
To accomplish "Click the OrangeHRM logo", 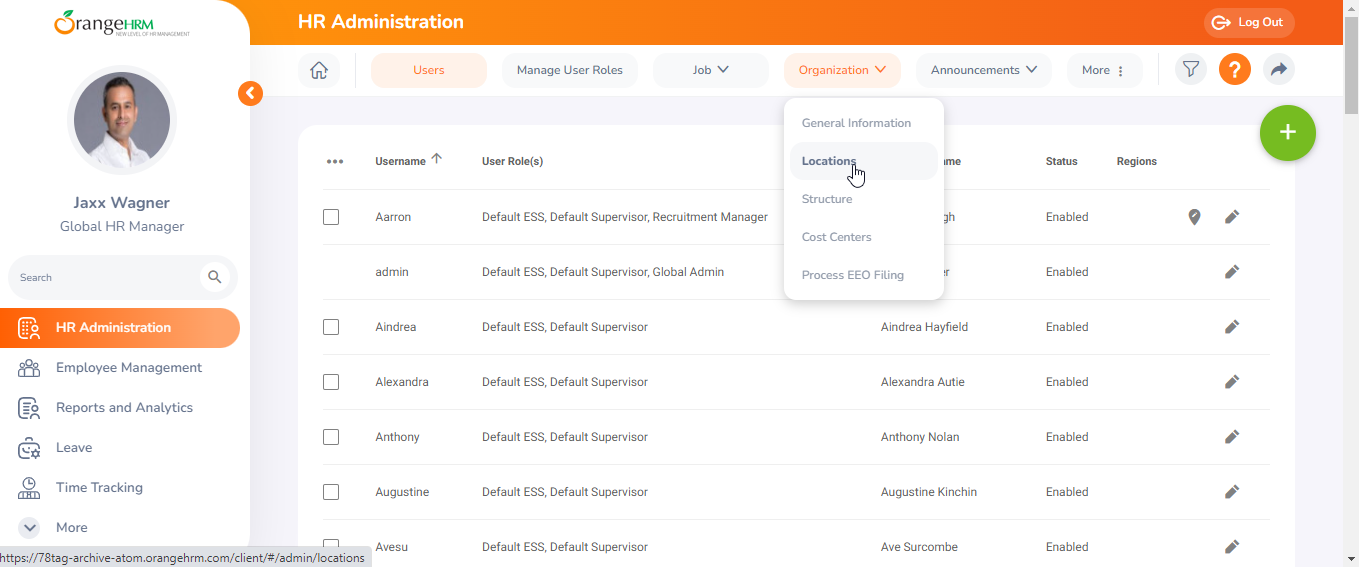I will pyautogui.click(x=122, y=22).
